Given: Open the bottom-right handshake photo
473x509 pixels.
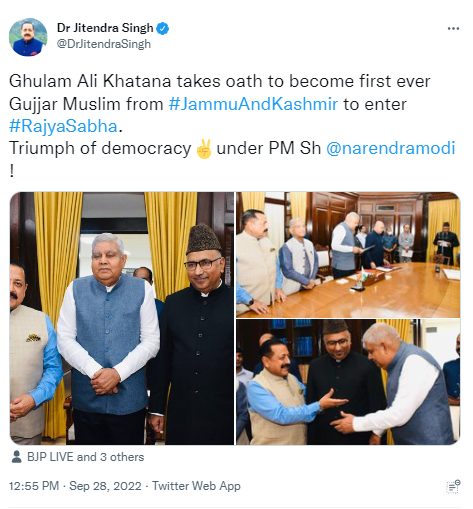Looking at the screenshot, I should click(x=348, y=382).
